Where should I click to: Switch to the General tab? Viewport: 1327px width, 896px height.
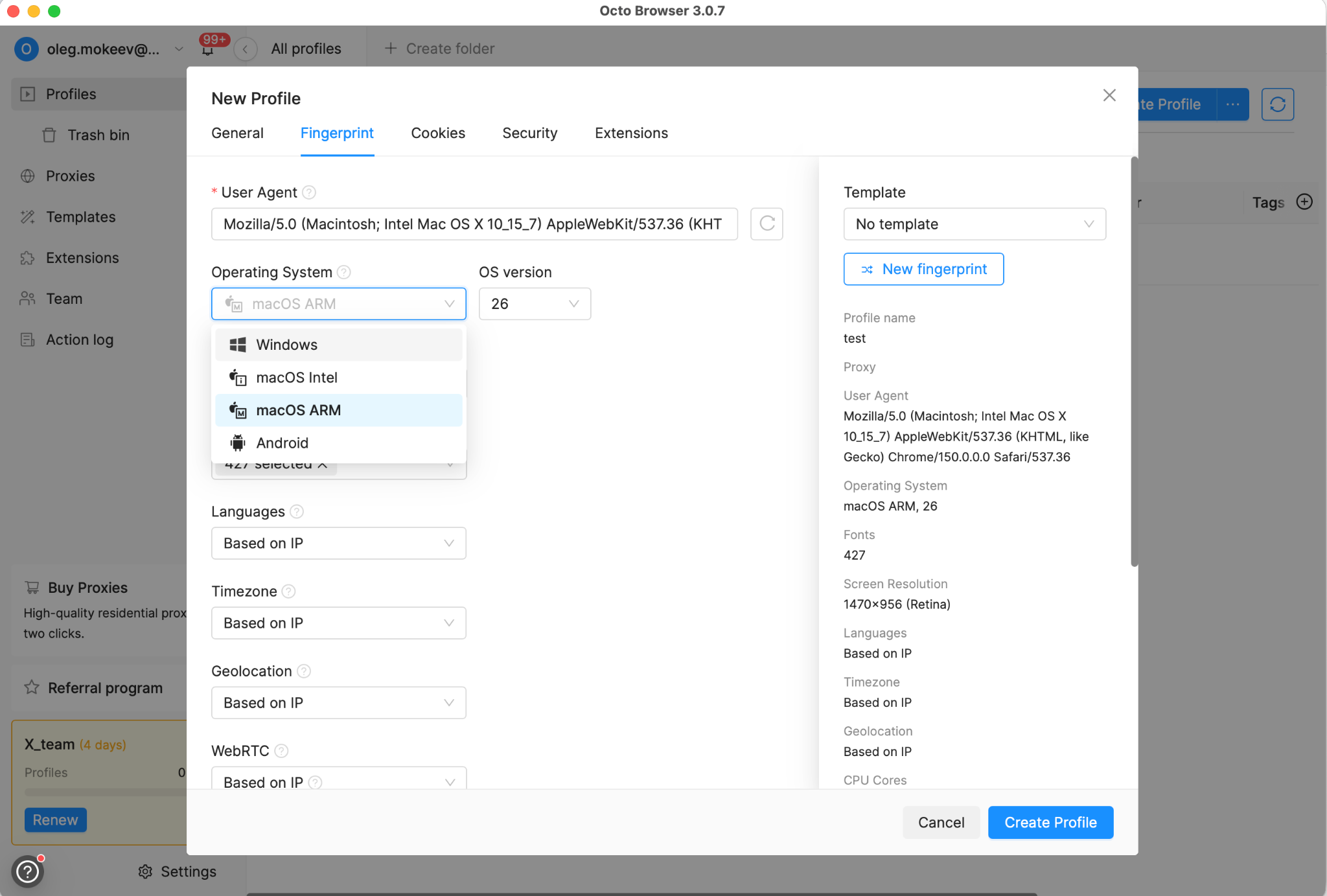click(x=237, y=133)
